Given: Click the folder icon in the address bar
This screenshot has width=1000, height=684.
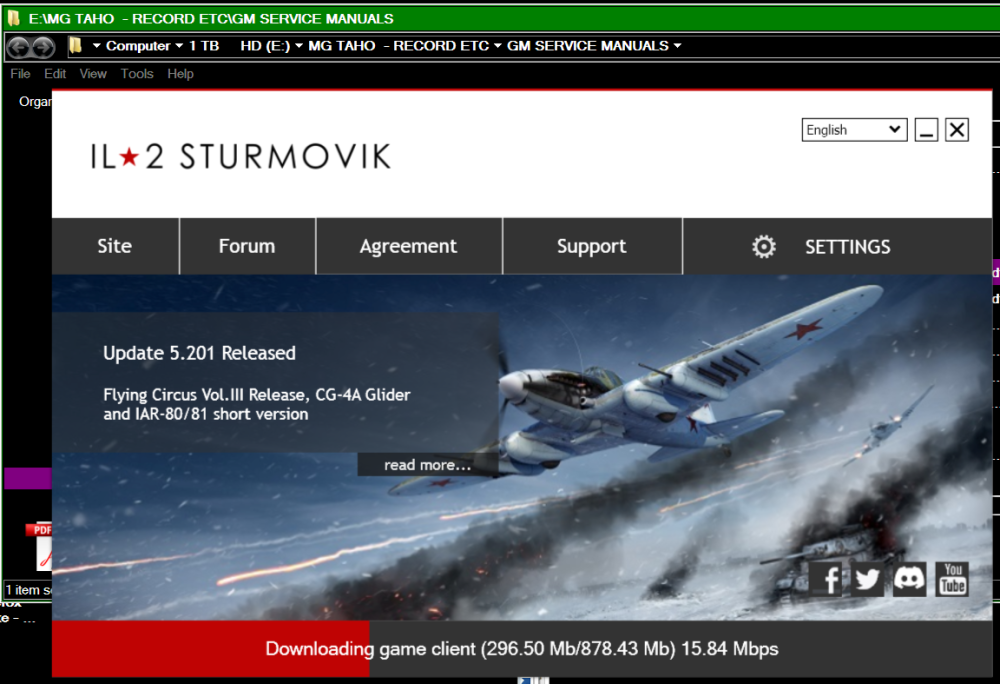Looking at the screenshot, I should click(74, 45).
